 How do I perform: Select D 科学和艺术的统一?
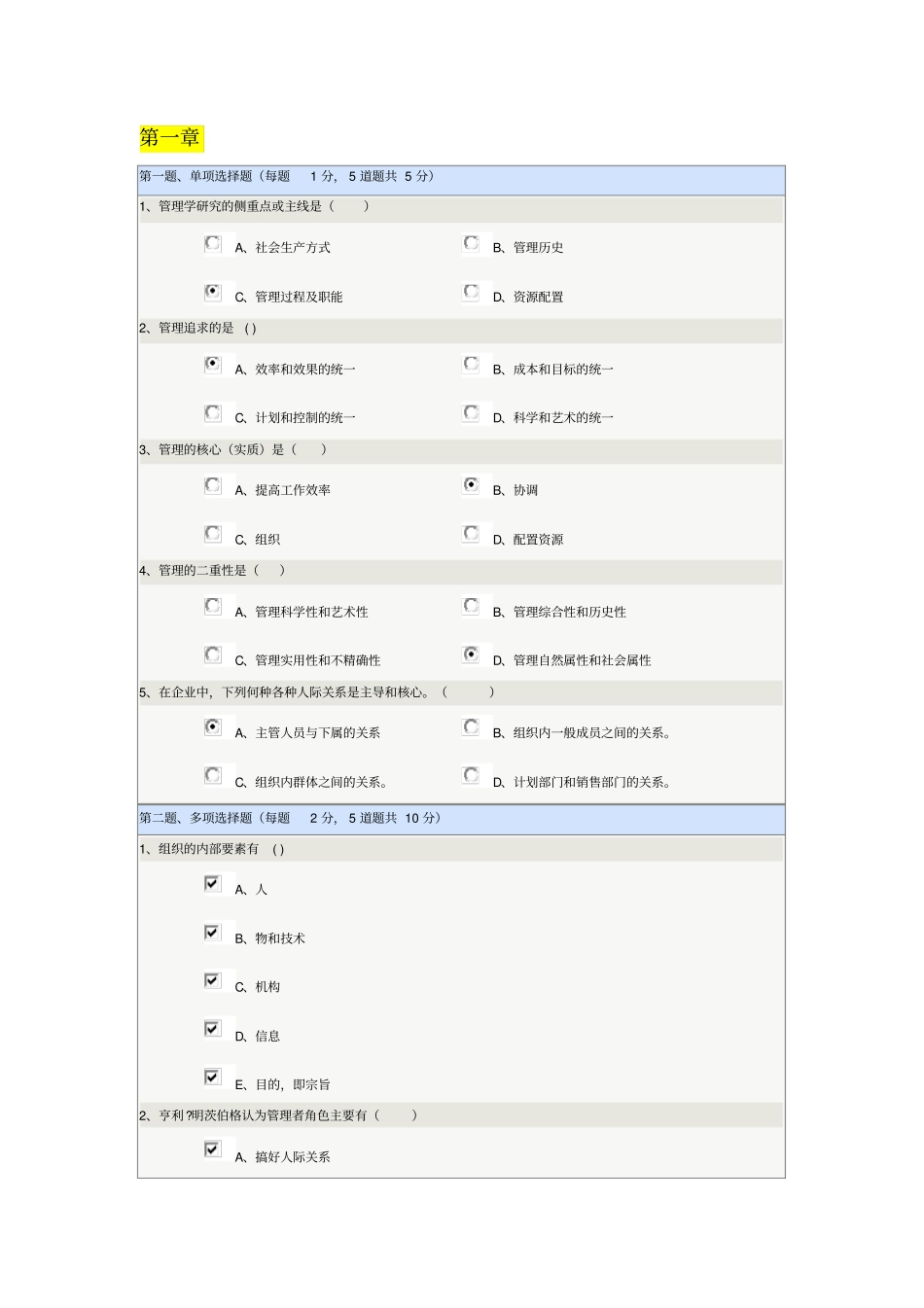[472, 412]
